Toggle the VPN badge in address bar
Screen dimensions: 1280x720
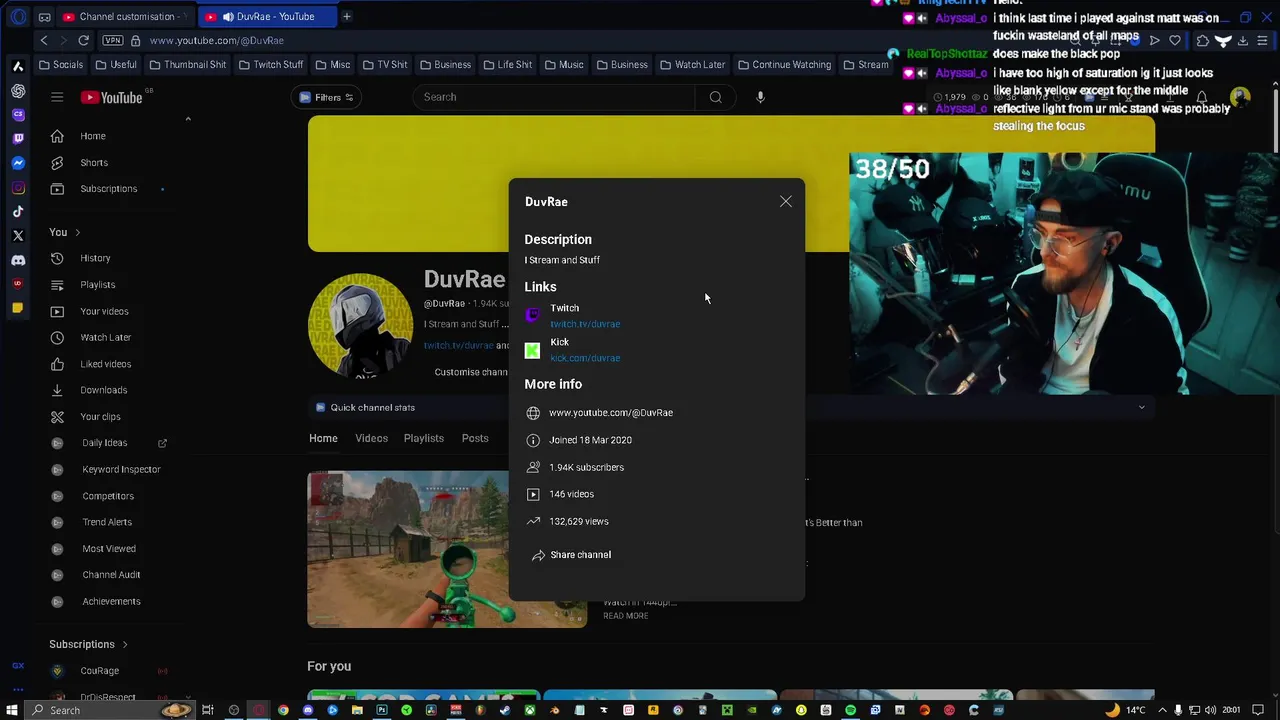tap(113, 40)
